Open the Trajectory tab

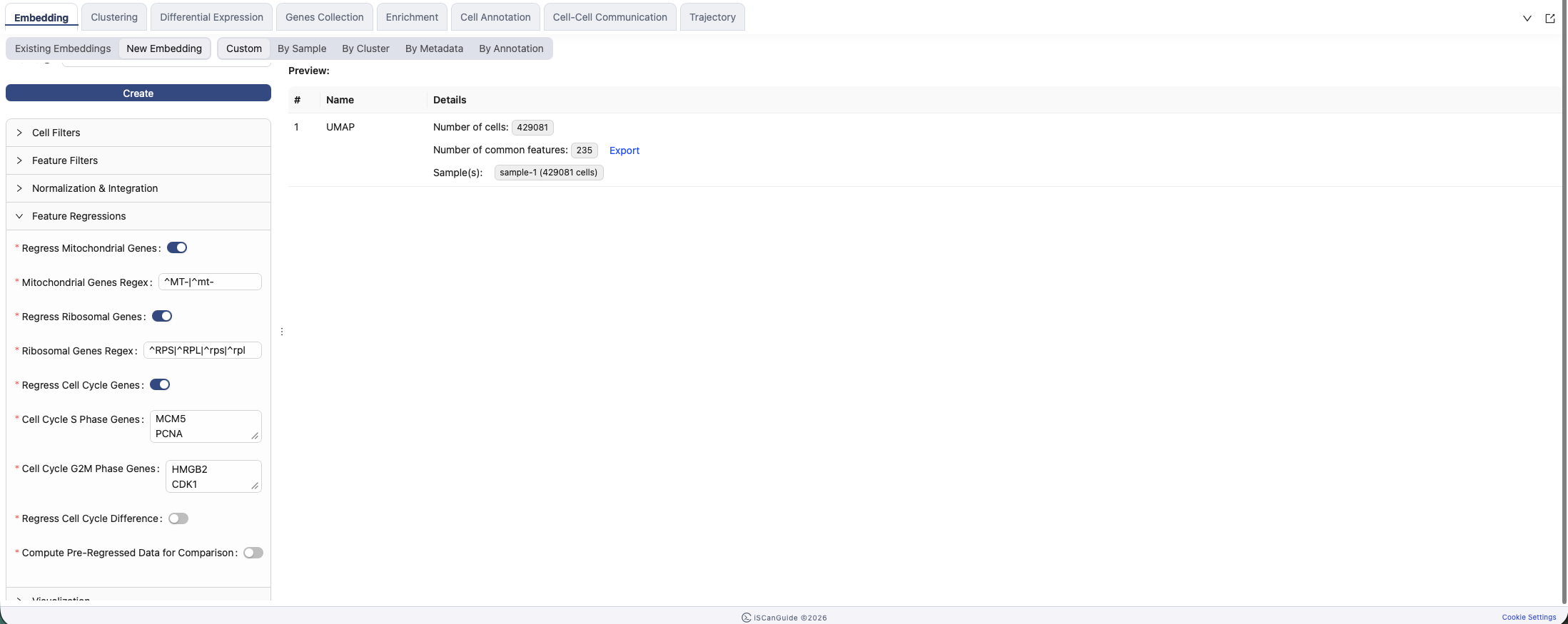[x=712, y=17]
